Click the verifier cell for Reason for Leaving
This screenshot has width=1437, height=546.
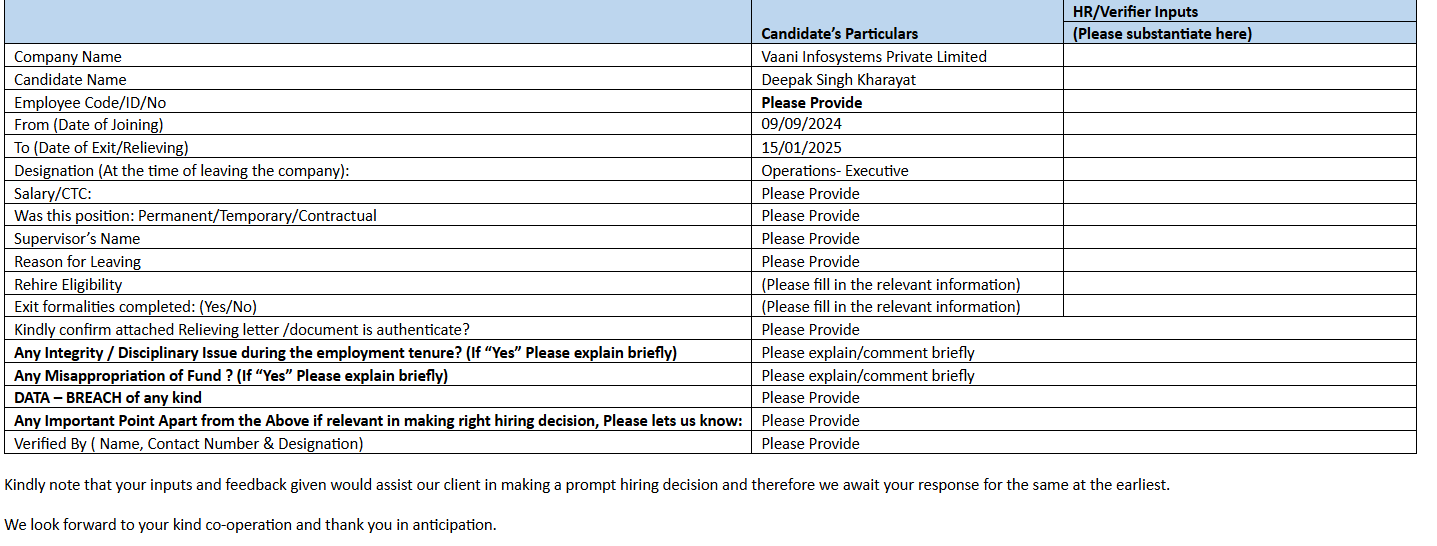pos(1239,261)
